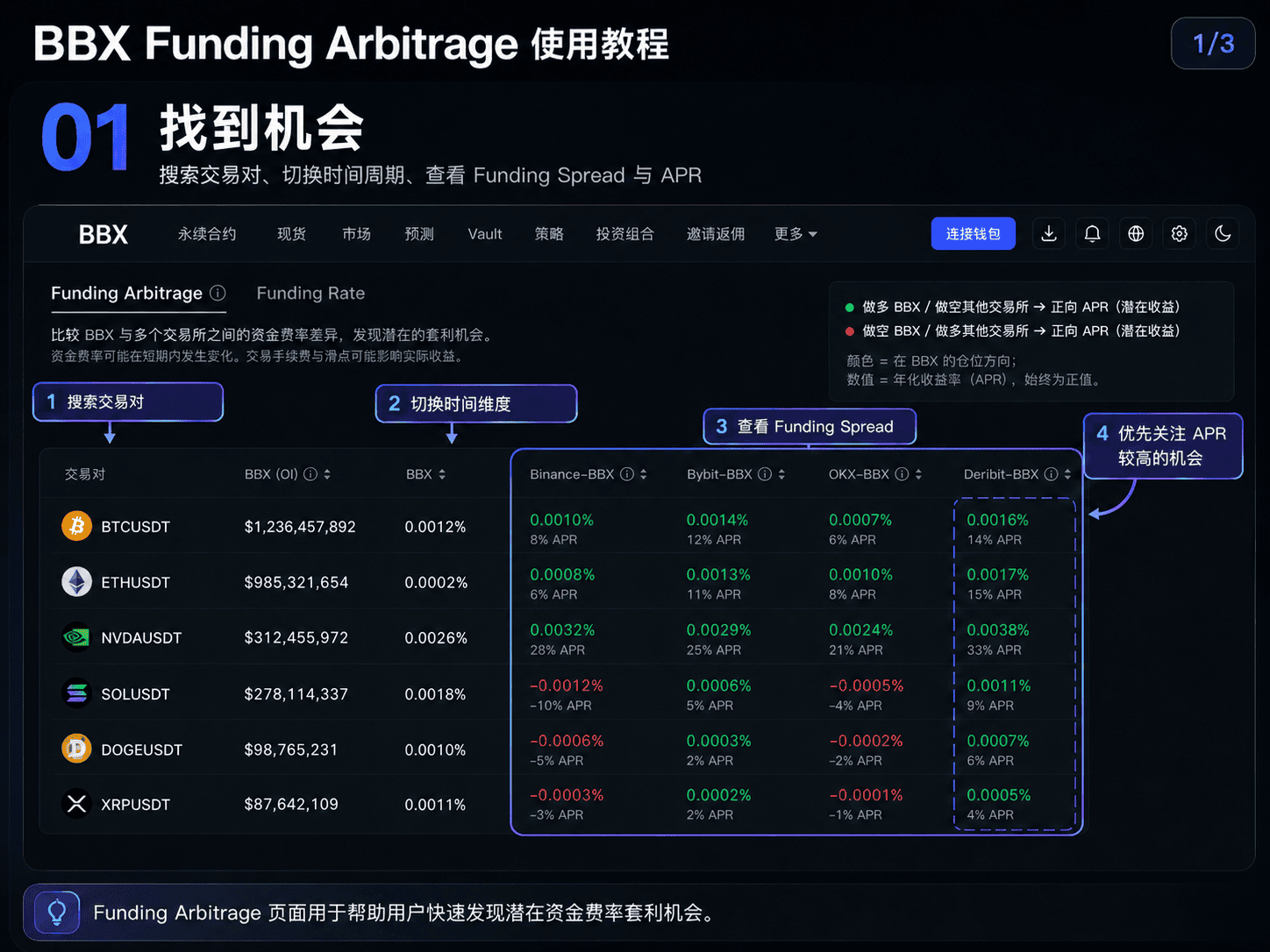The image size is (1270, 952).
Task: Navigate to 预测
Action: tap(419, 234)
